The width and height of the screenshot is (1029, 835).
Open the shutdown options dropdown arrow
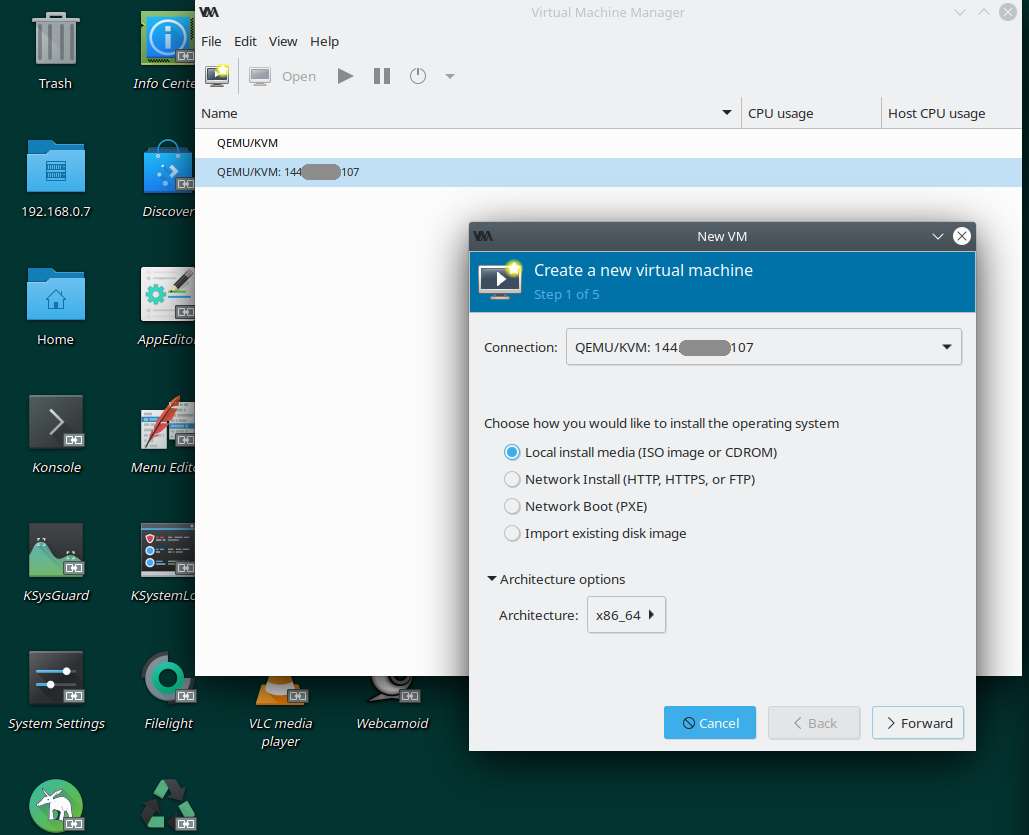tap(450, 76)
